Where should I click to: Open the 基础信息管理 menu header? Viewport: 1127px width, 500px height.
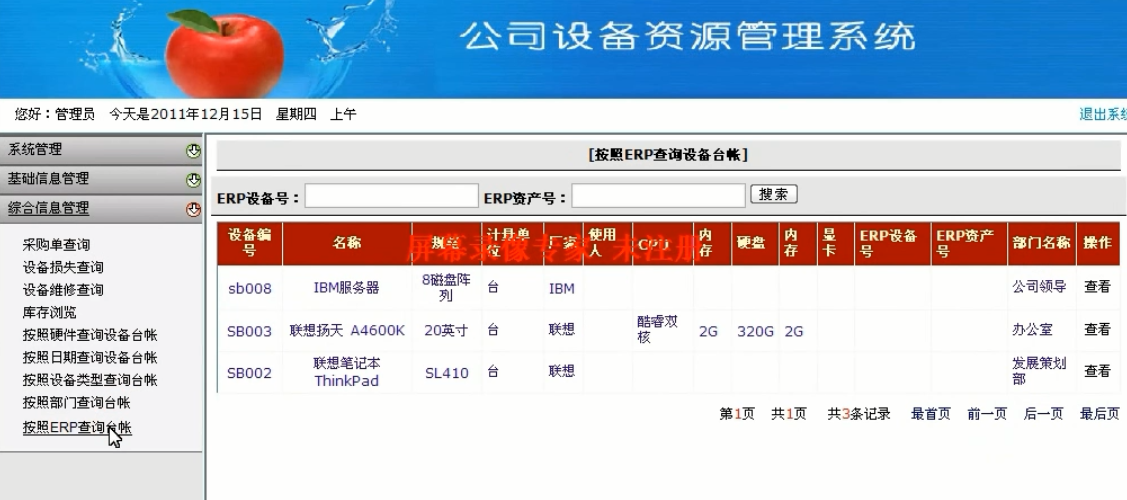click(x=49, y=179)
